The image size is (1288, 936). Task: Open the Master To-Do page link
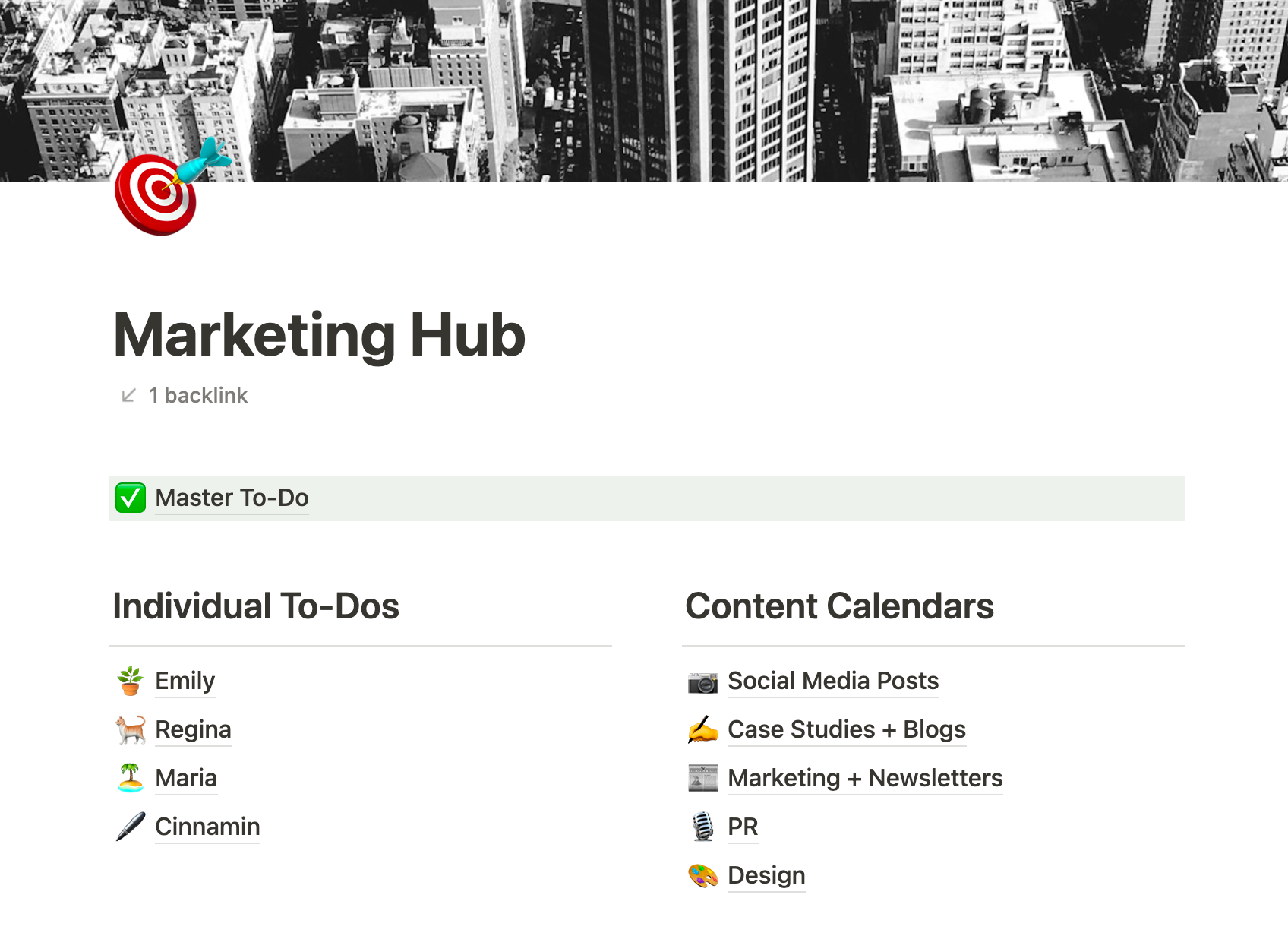point(232,498)
